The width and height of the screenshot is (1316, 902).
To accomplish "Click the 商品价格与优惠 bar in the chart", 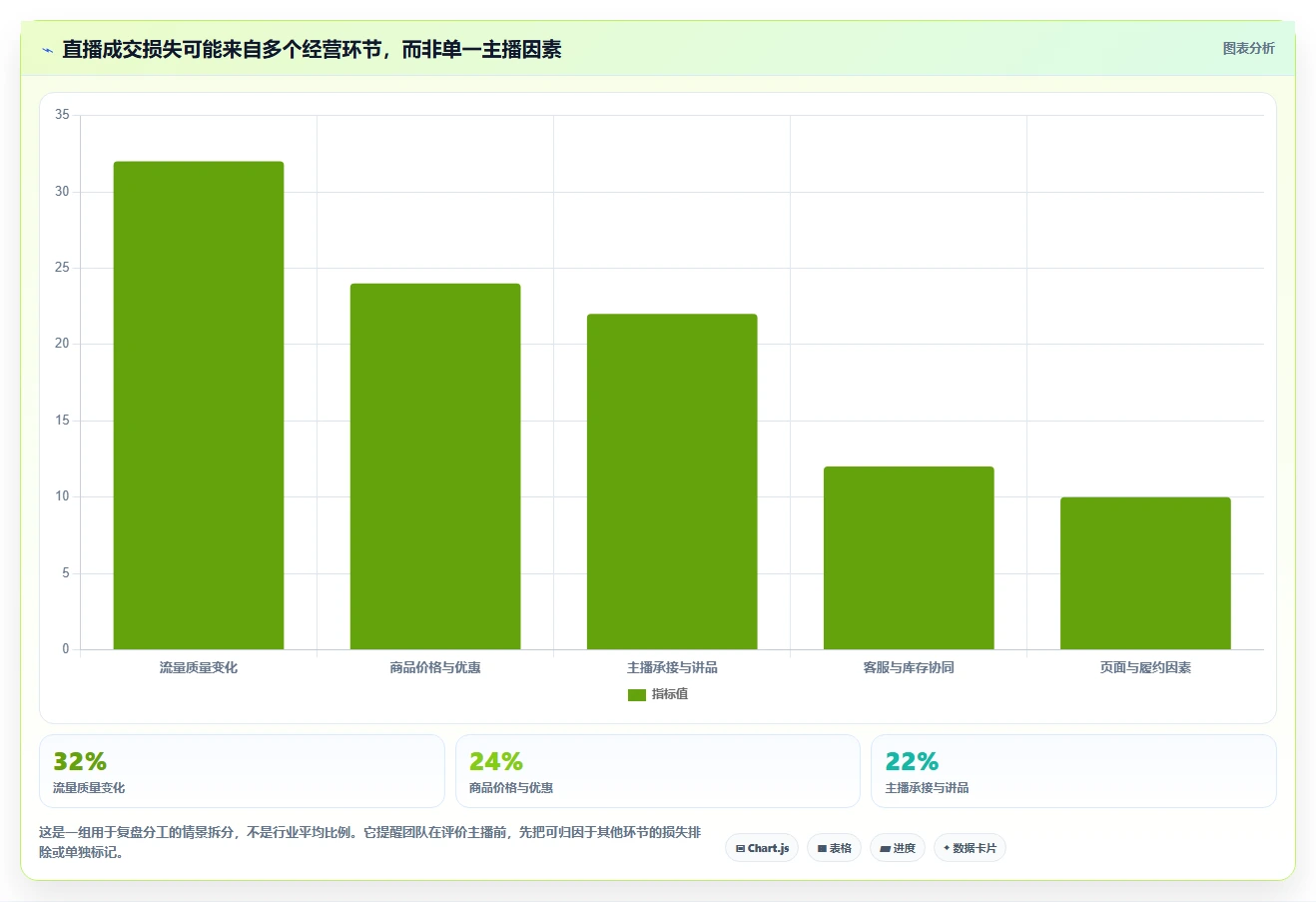I will [x=435, y=466].
